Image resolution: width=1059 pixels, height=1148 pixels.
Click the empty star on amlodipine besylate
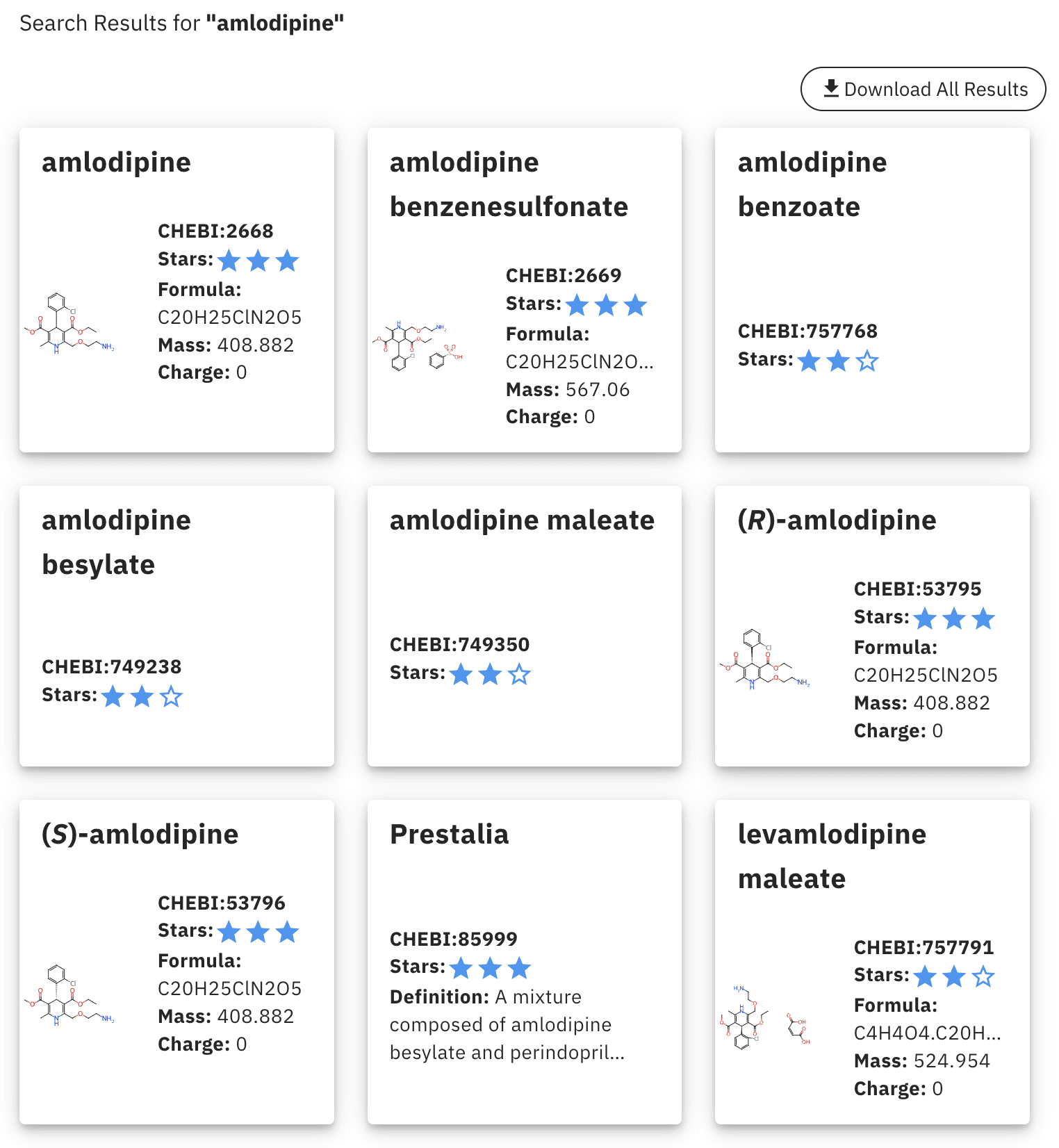(x=171, y=696)
